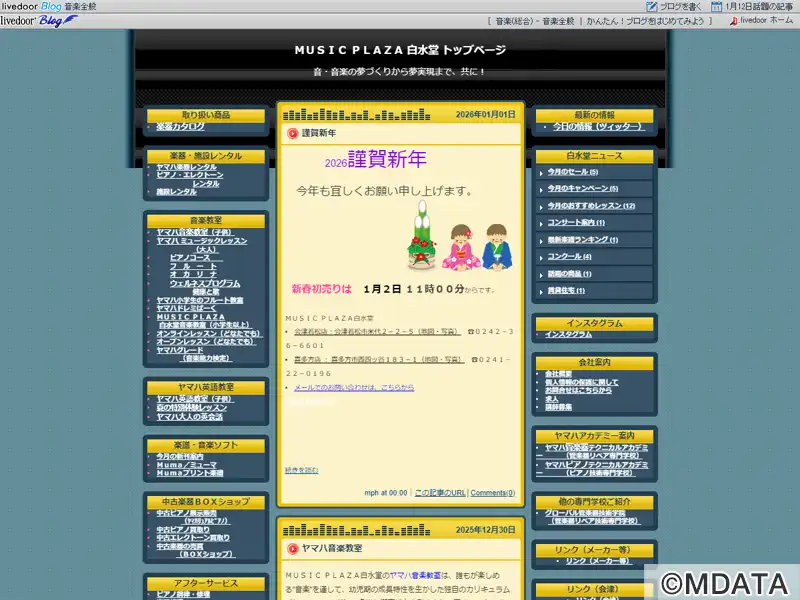Open ヤマハグレード link
Image resolution: width=800 pixels, height=600 pixels.
click(x=194, y=354)
